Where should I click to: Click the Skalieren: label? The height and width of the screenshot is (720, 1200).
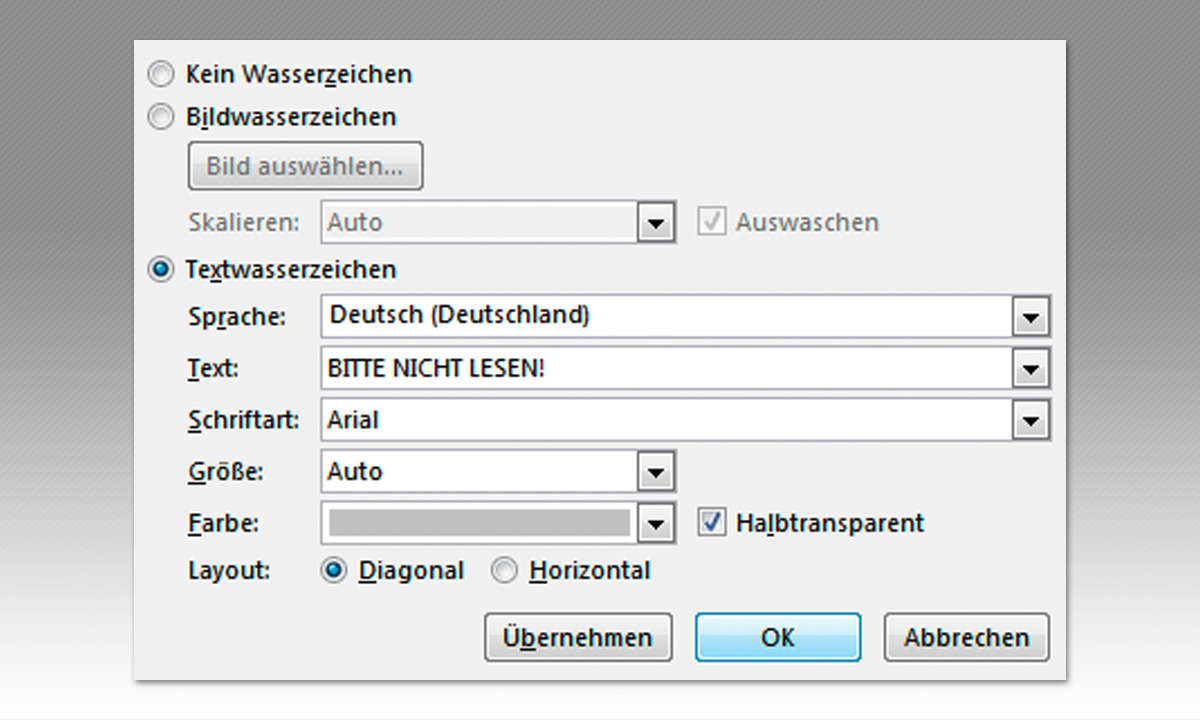click(x=244, y=222)
